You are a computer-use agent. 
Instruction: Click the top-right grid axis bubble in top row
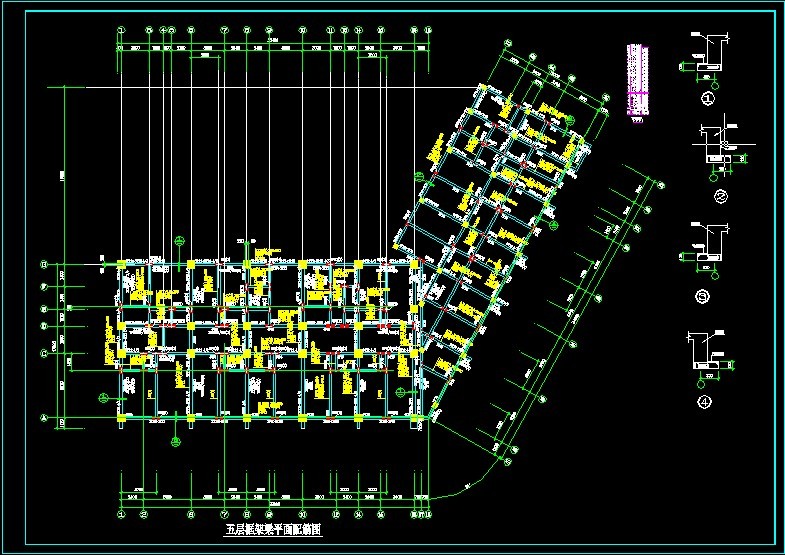click(427, 31)
